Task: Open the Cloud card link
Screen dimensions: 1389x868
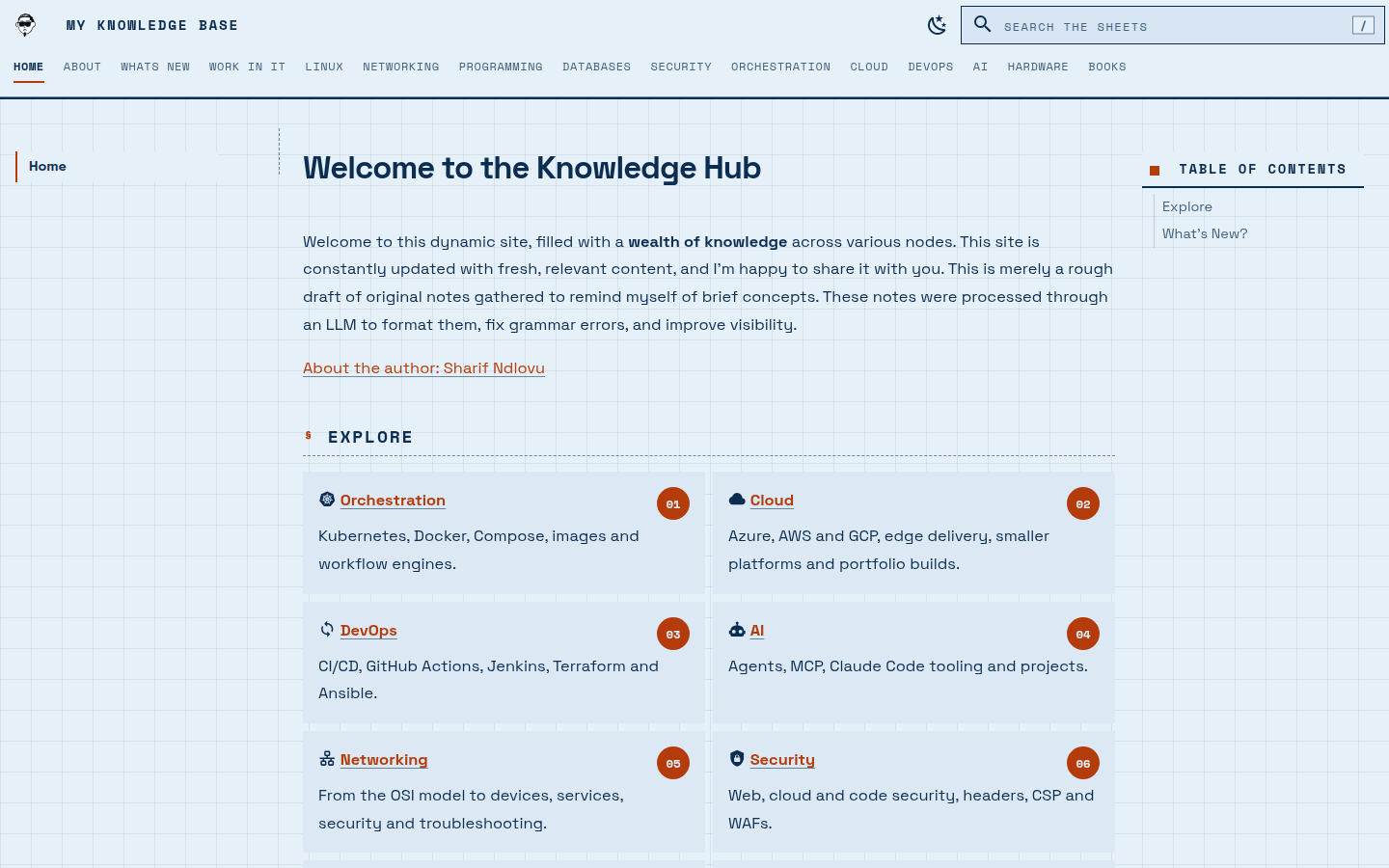Action: (x=772, y=501)
